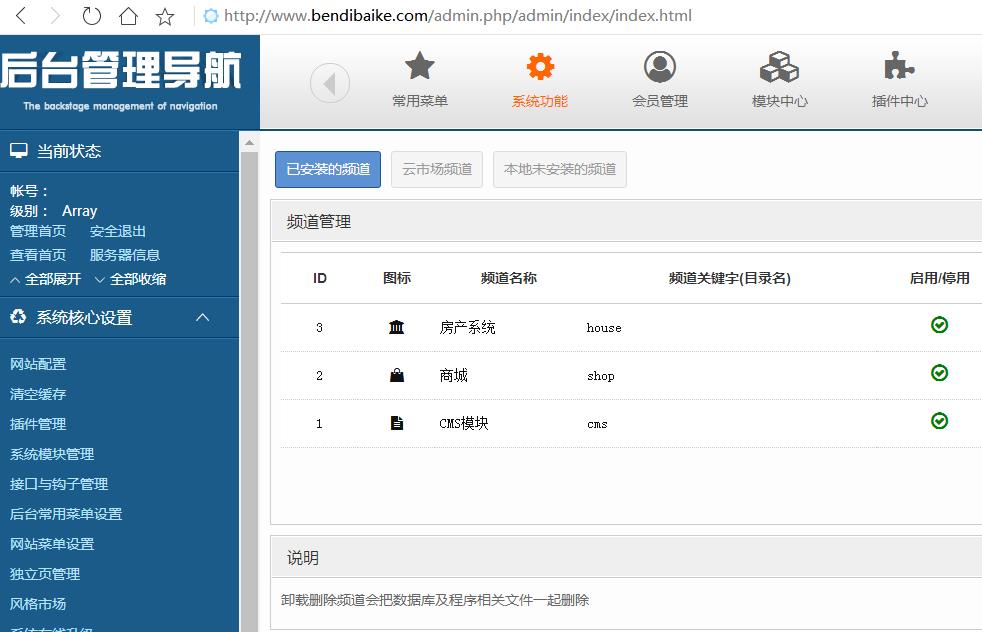Open 模块中心 cubes icon
The width and height of the screenshot is (982, 632).
(x=779, y=68)
